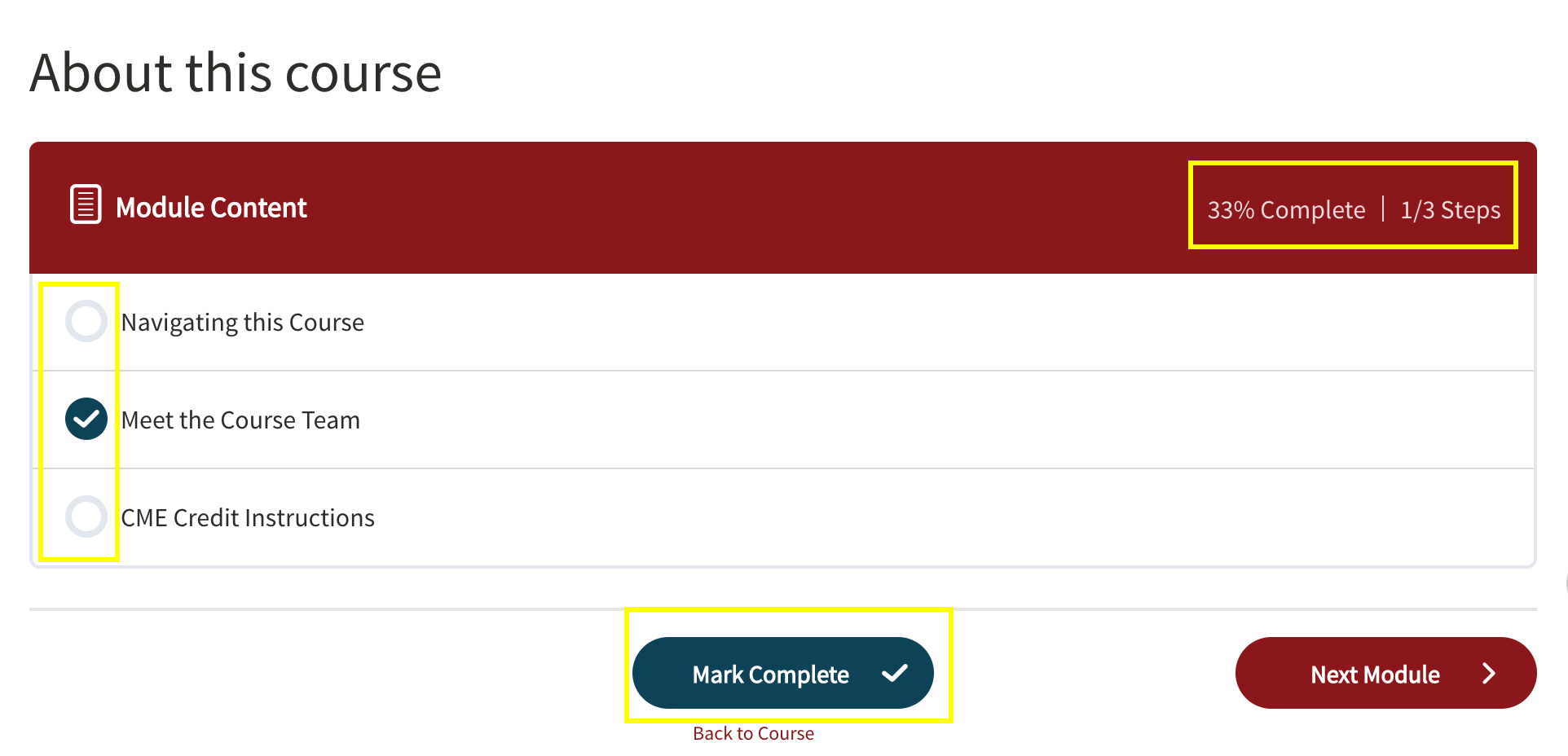Open the CME Credit Instructions lesson
Viewport: 1568px width, 756px height.
click(248, 518)
